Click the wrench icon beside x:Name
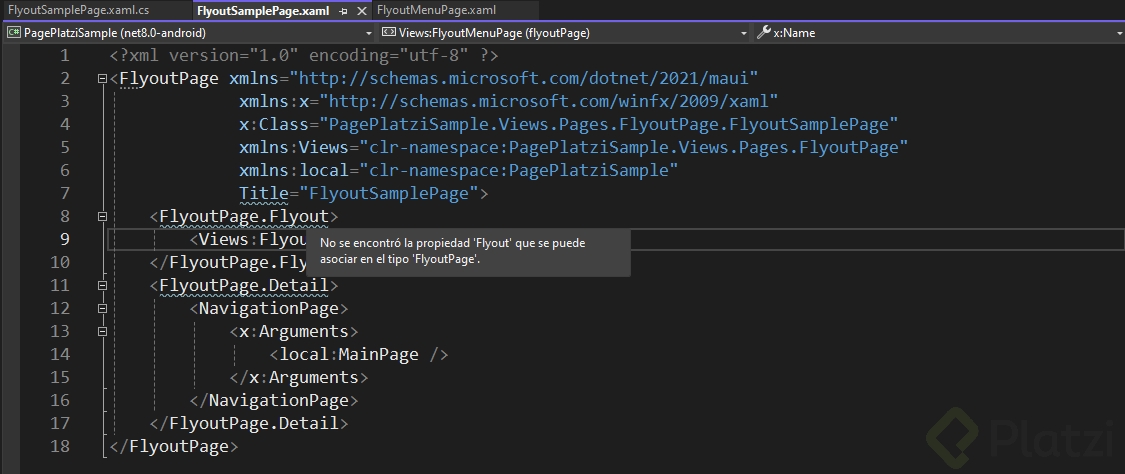 (x=763, y=33)
